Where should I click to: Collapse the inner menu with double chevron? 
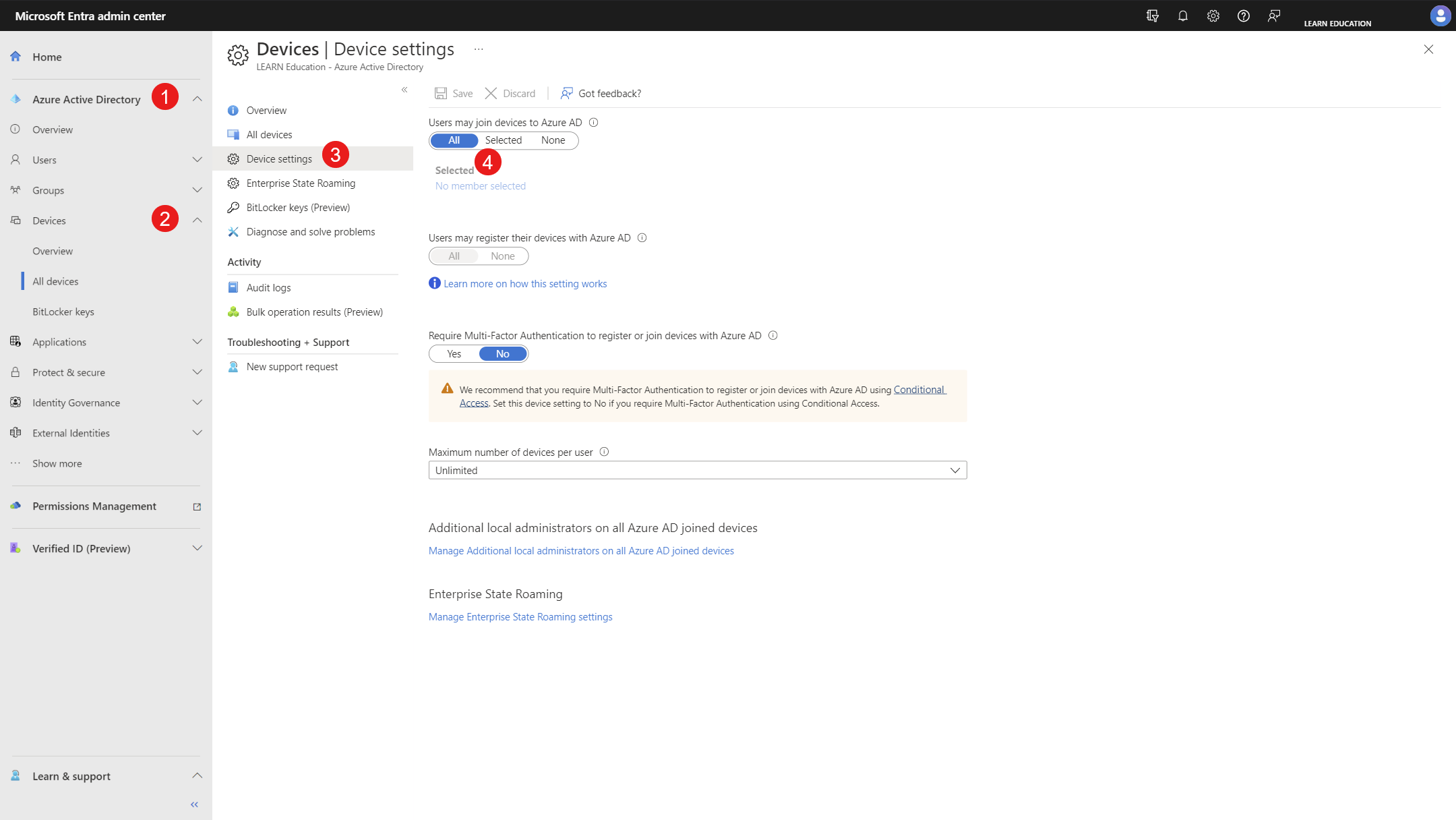(x=404, y=90)
